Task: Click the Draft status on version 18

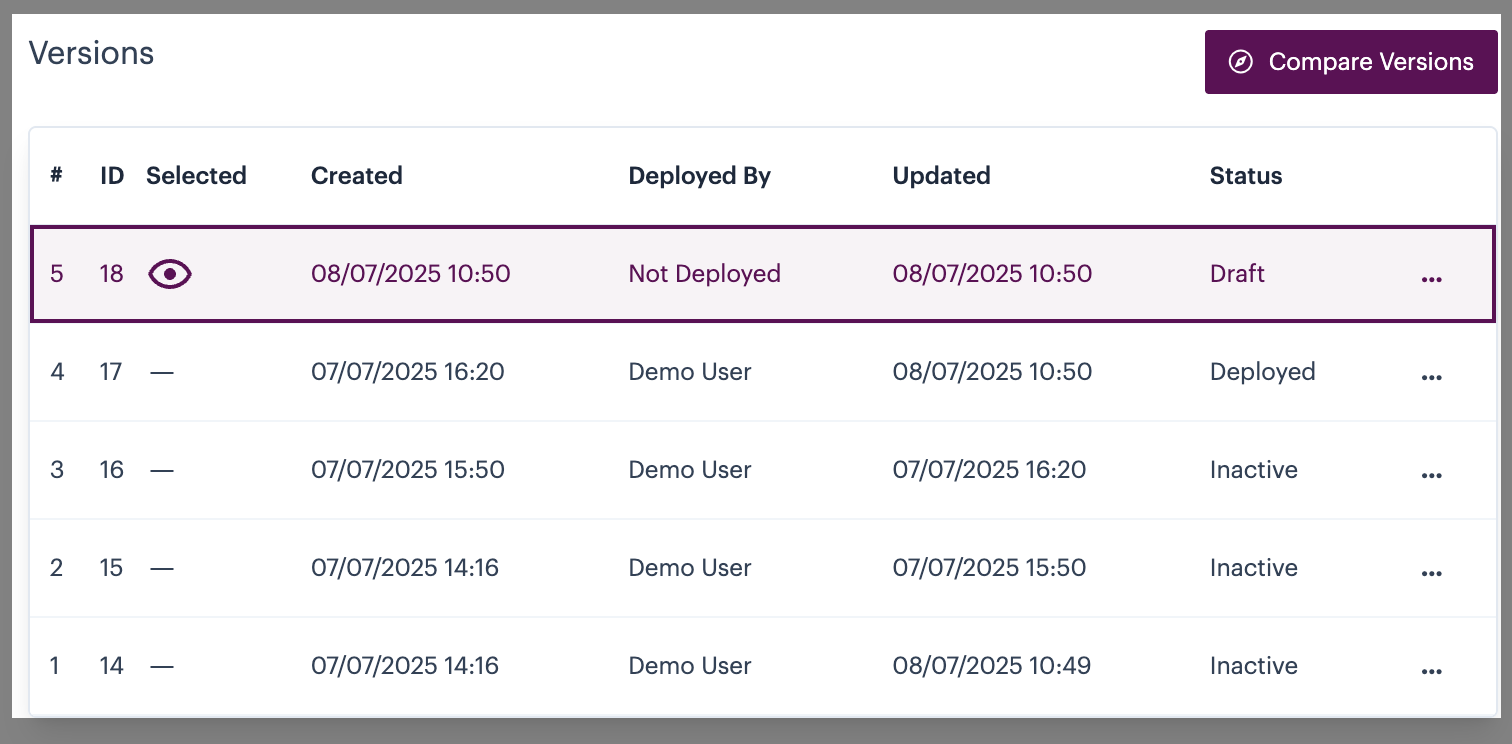Action: (1237, 274)
